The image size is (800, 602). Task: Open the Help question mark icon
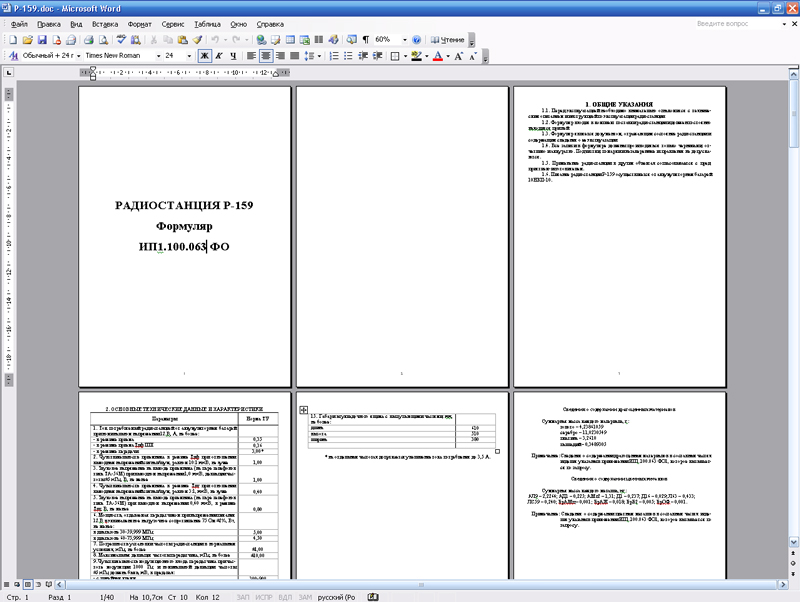click(417, 40)
